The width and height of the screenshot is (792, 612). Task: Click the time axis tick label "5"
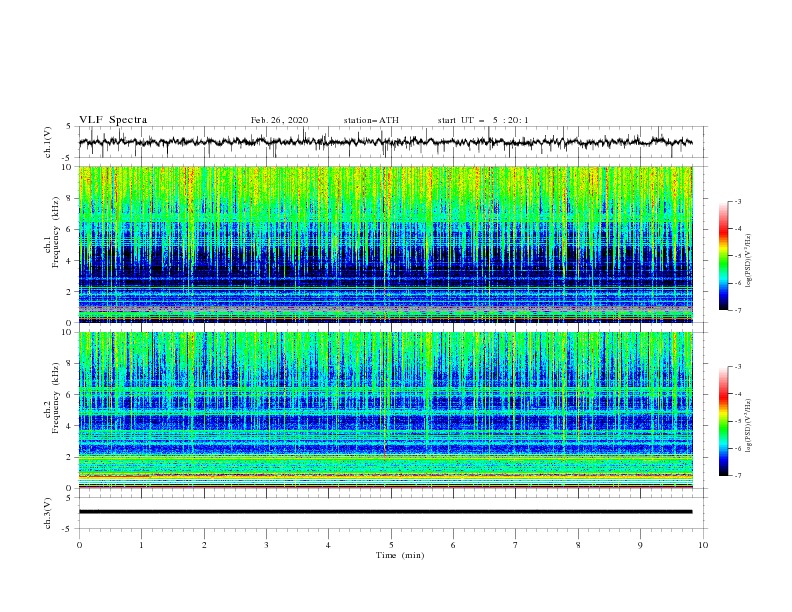coord(391,545)
